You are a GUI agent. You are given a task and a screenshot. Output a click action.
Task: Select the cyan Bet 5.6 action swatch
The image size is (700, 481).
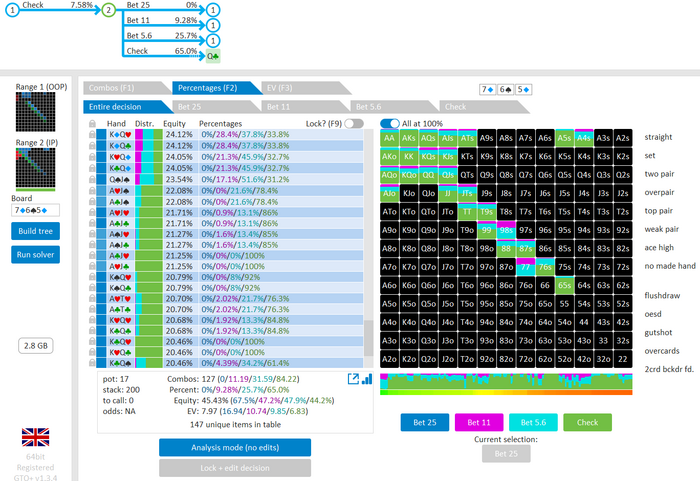tap(533, 422)
